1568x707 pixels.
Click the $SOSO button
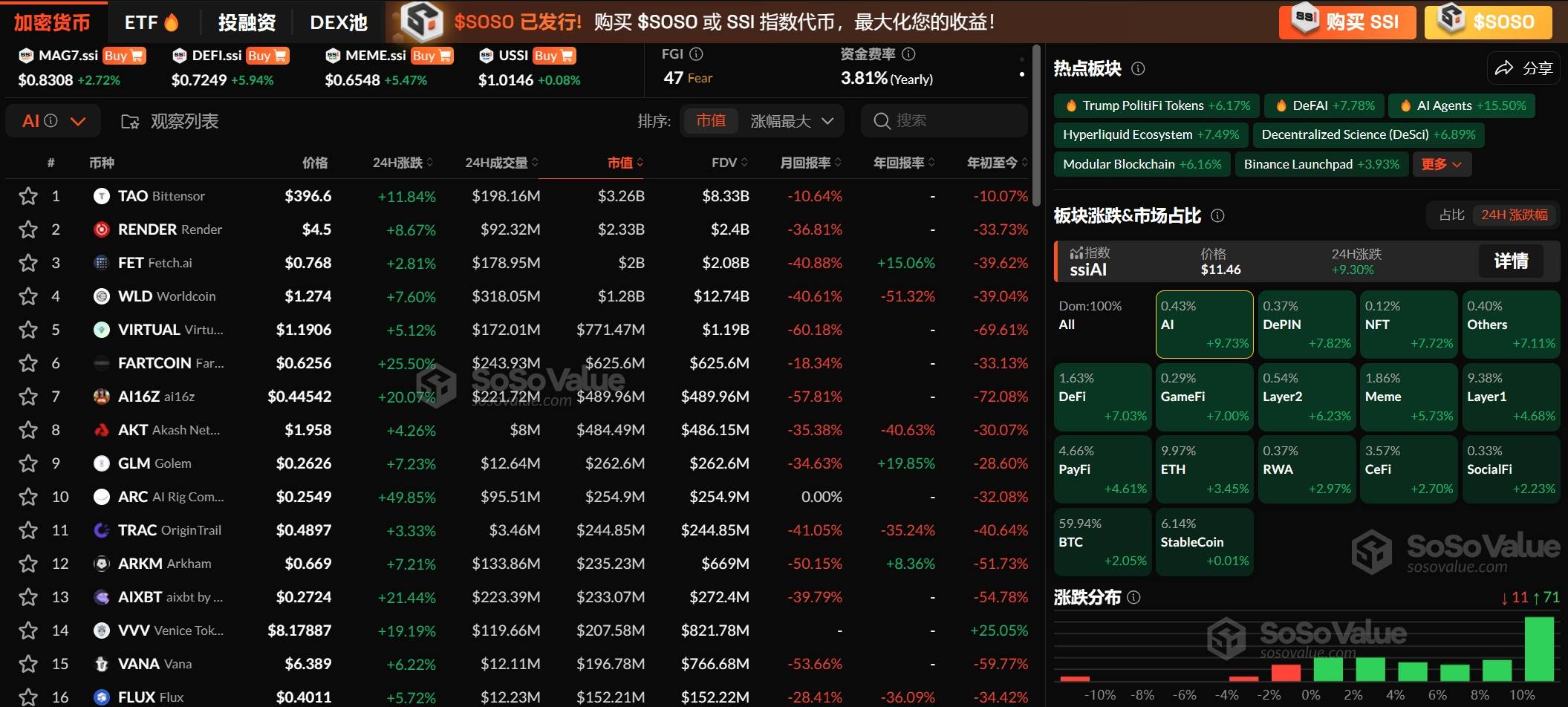tap(1488, 22)
